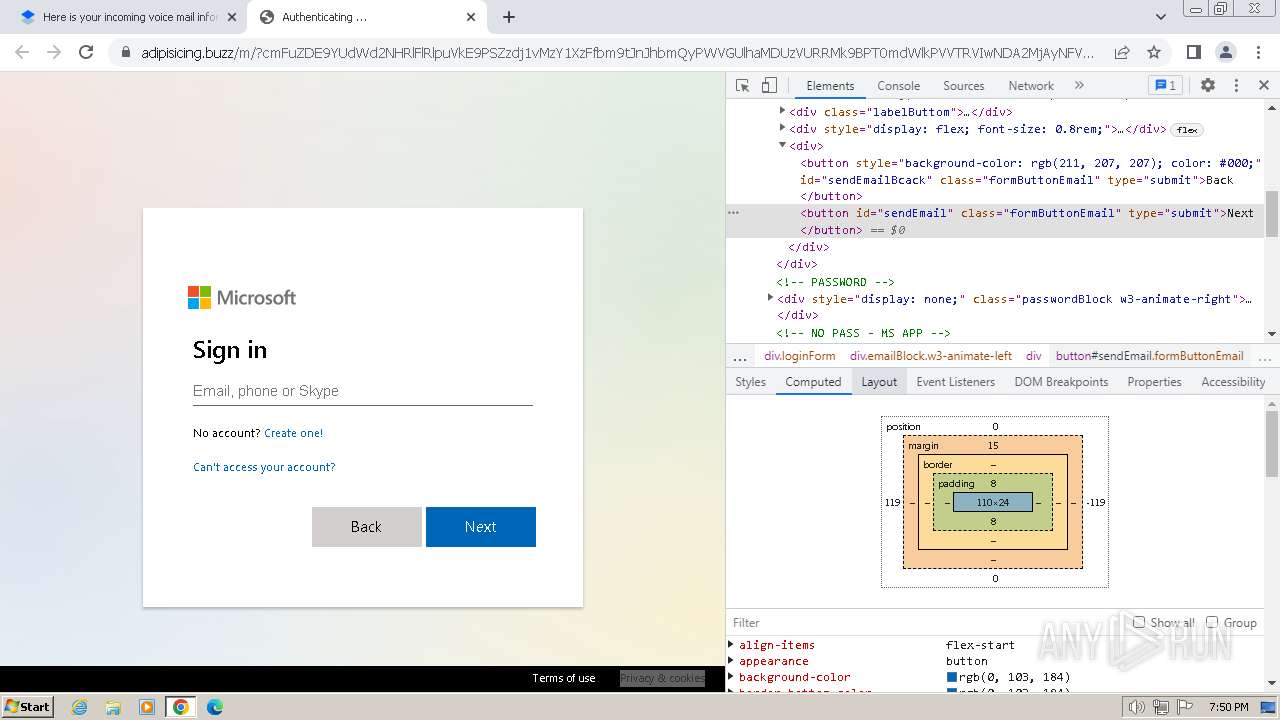Viewport: 1280px width, 720px height.
Task: Toggle the browser side panel icon
Action: pyautogui.click(x=1193, y=52)
